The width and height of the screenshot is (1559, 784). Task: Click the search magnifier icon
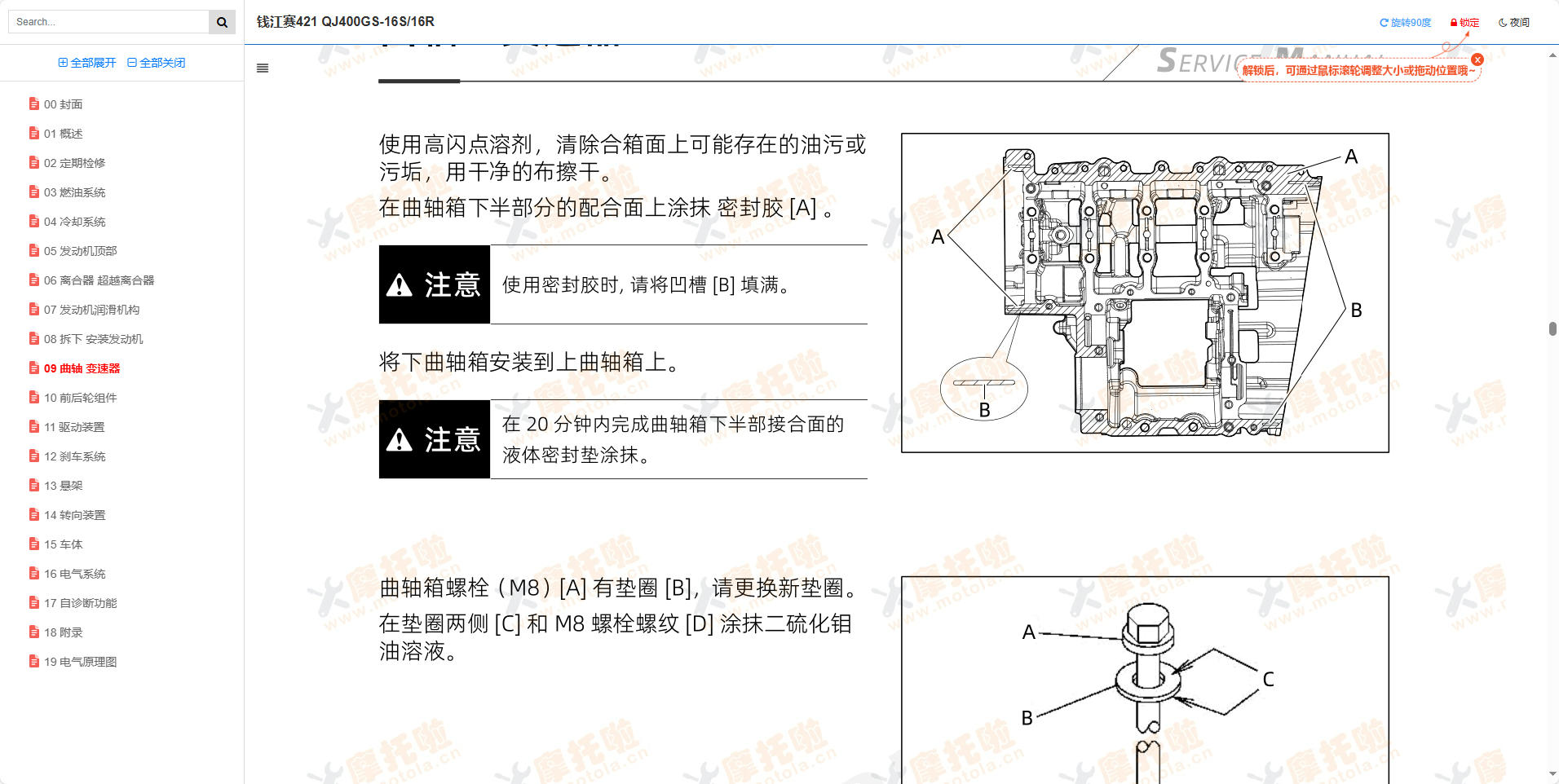point(221,21)
